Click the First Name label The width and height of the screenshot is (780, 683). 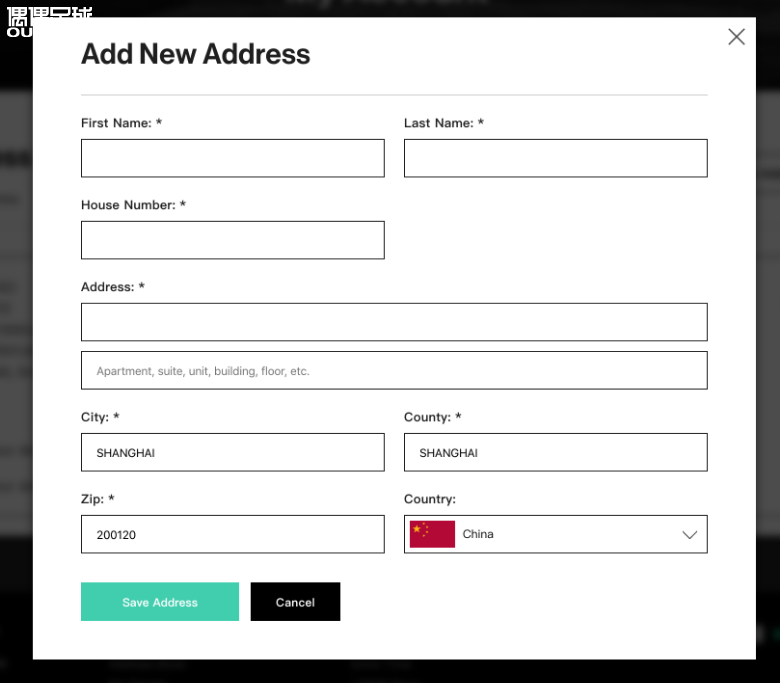(x=120, y=123)
